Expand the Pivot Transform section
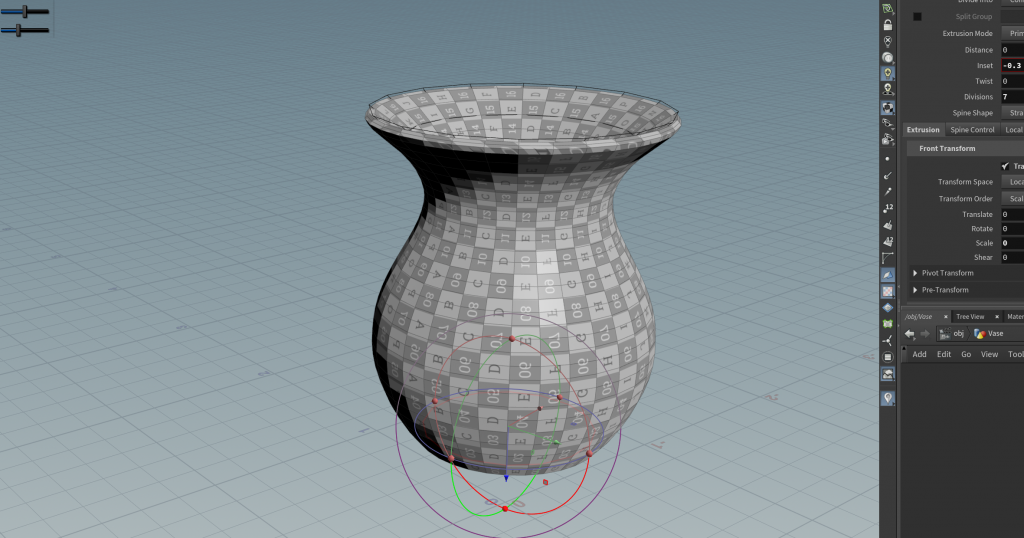Image resolution: width=1024 pixels, height=538 pixels. (915, 273)
